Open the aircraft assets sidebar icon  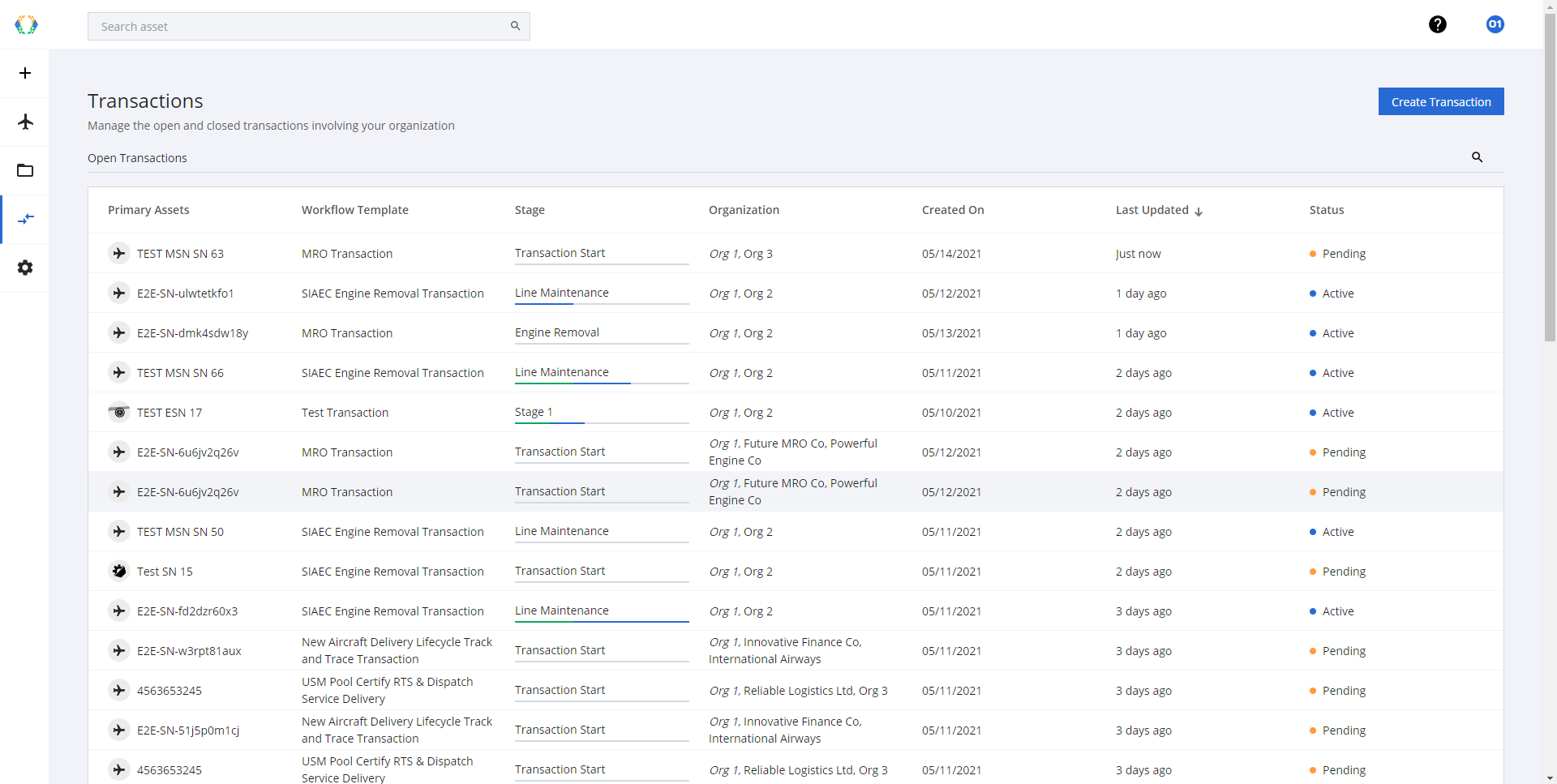pos(25,122)
